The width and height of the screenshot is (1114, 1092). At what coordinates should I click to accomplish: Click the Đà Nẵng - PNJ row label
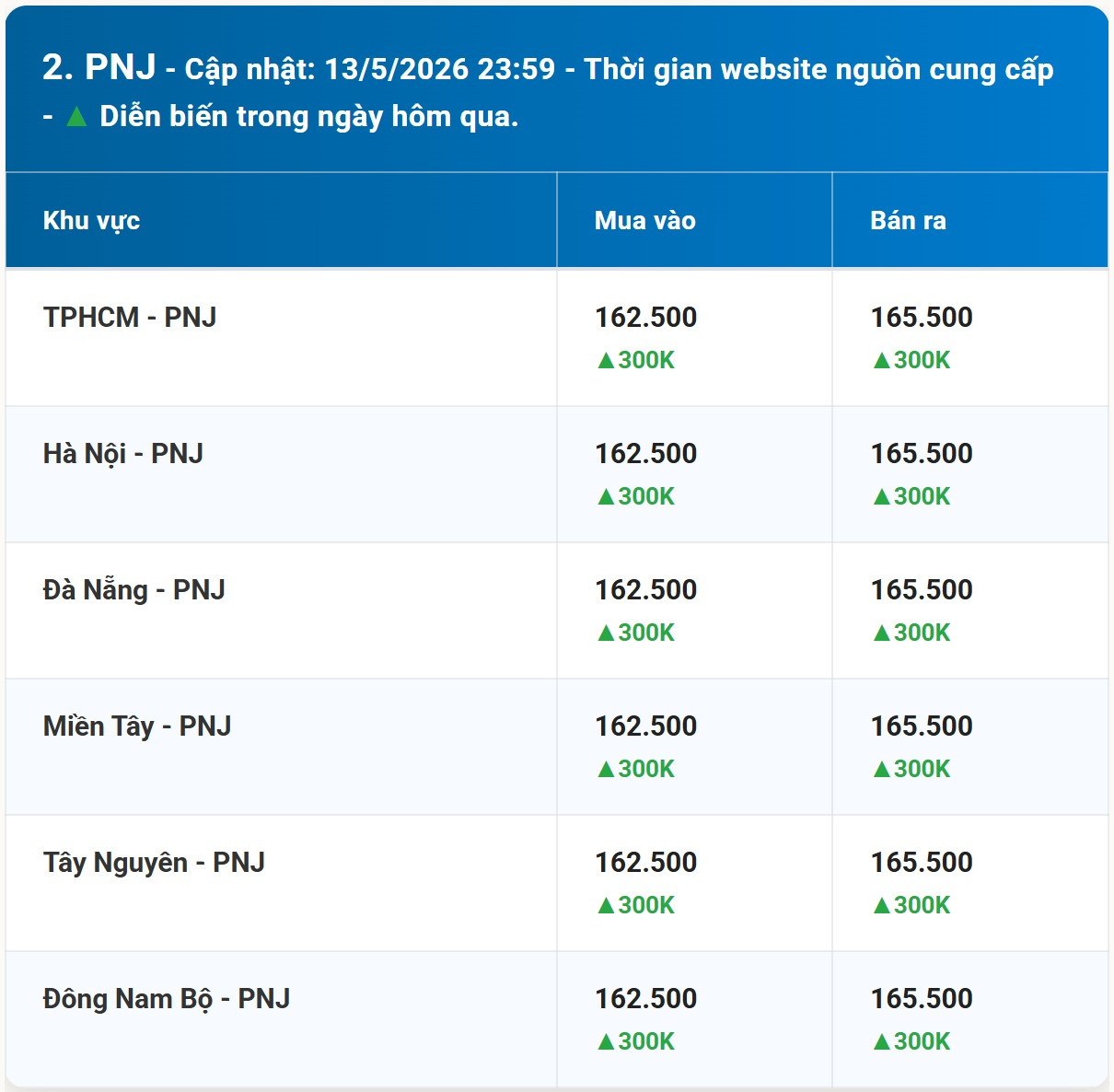133,590
